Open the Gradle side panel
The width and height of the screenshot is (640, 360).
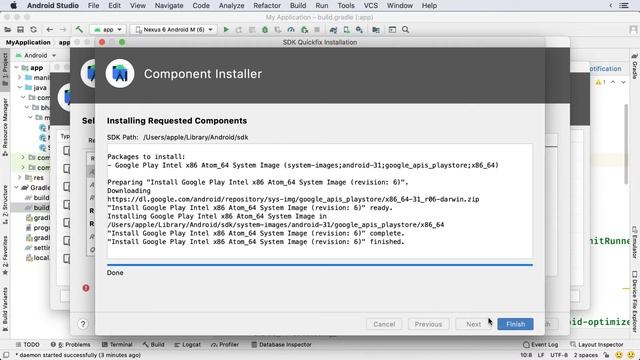(x=635, y=66)
